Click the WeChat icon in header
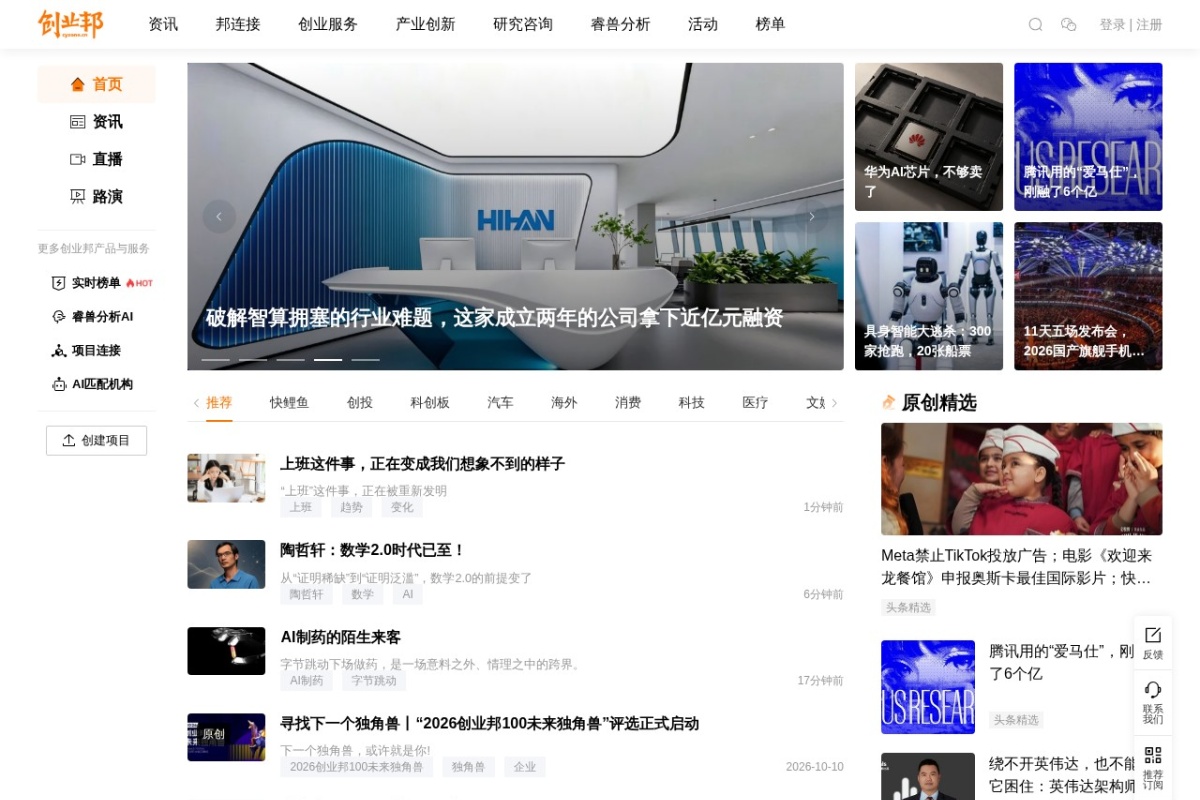 1069,24
